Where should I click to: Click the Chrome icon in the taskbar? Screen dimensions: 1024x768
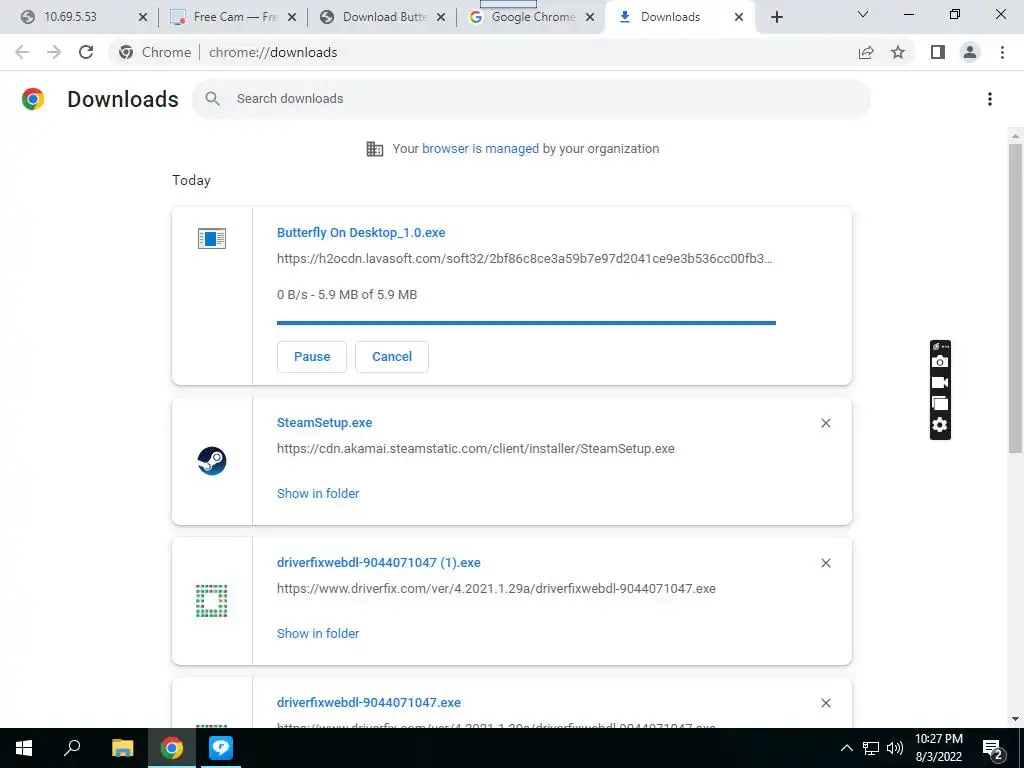[172, 748]
